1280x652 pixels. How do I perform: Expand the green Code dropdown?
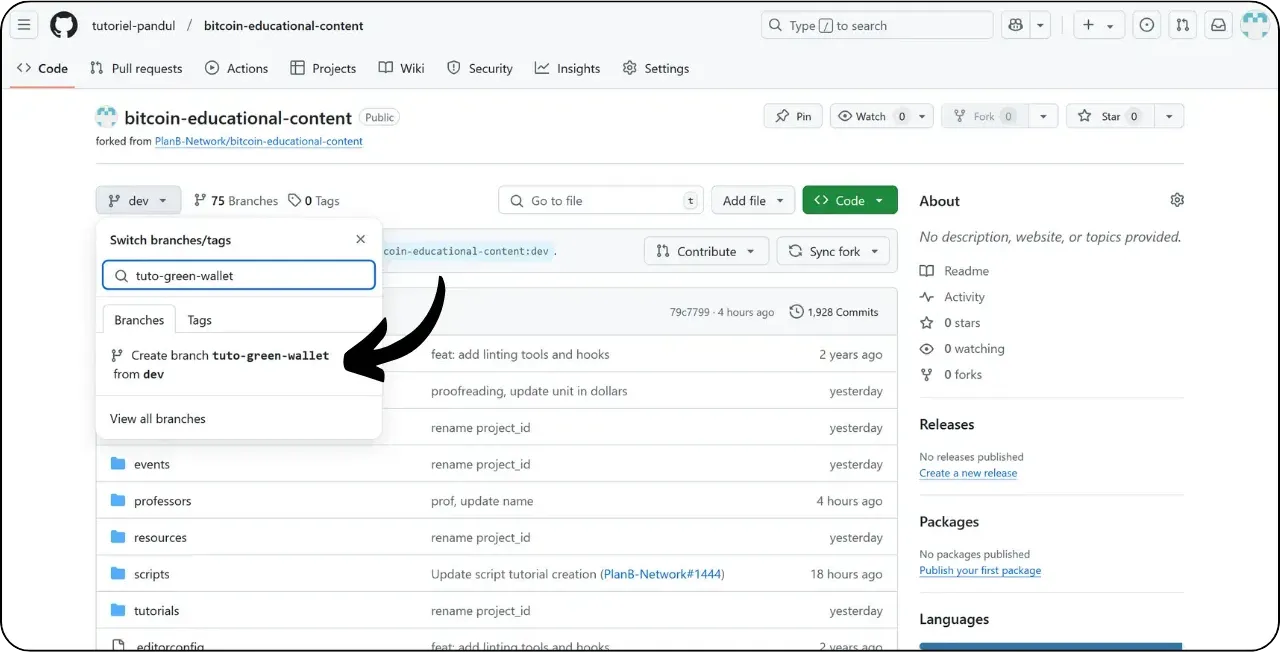(849, 199)
